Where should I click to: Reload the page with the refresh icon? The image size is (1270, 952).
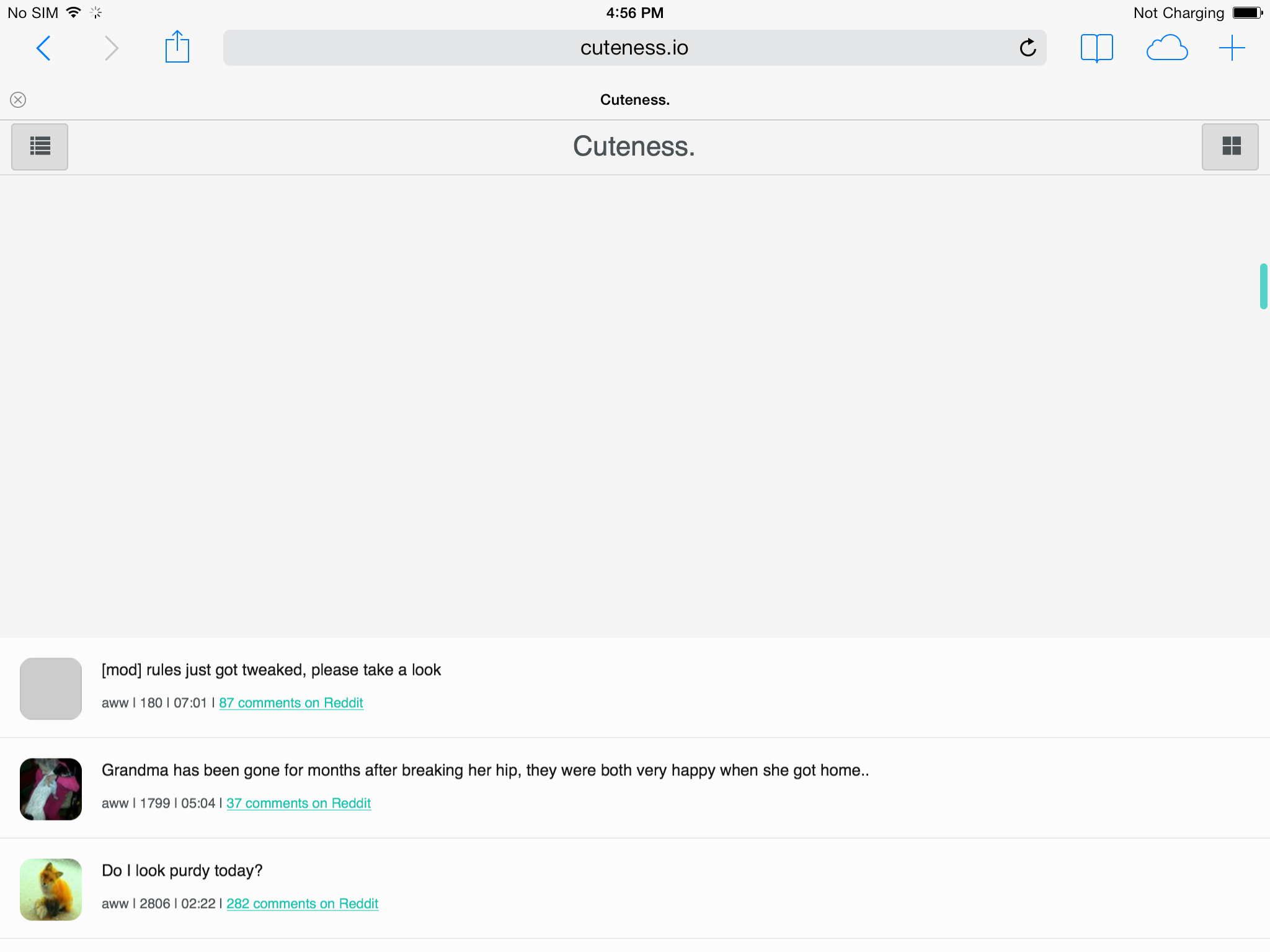coord(1028,48)
